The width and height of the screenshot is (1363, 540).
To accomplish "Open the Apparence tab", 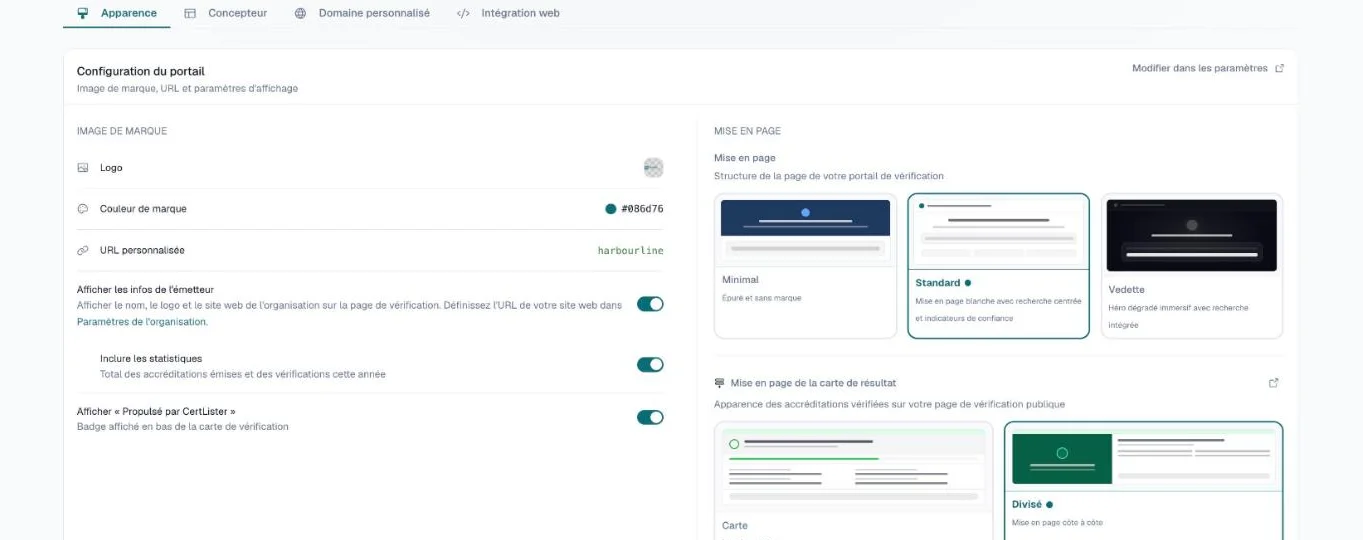I will pos(117,13).
